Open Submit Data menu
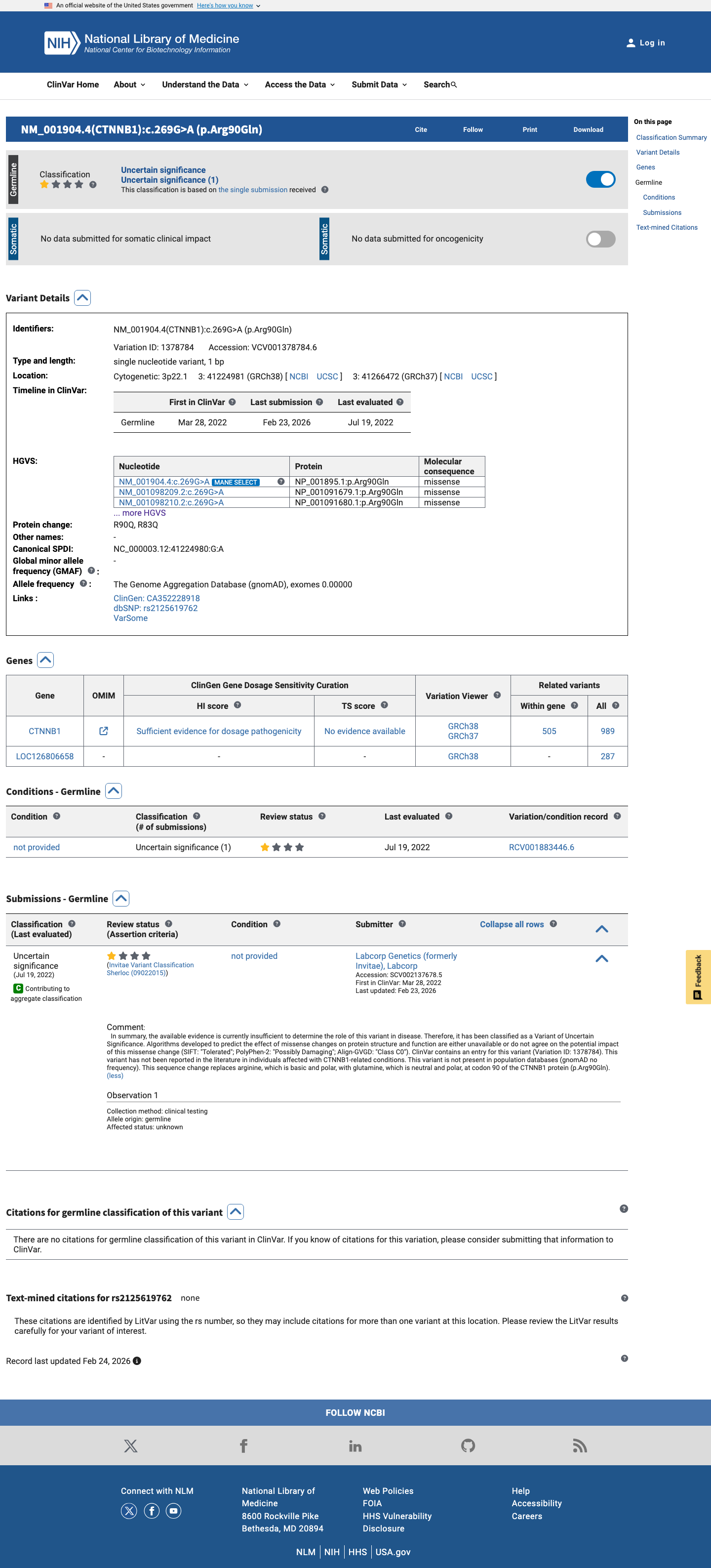Screen dimensions: 711x1568 (x=379, y=84)
